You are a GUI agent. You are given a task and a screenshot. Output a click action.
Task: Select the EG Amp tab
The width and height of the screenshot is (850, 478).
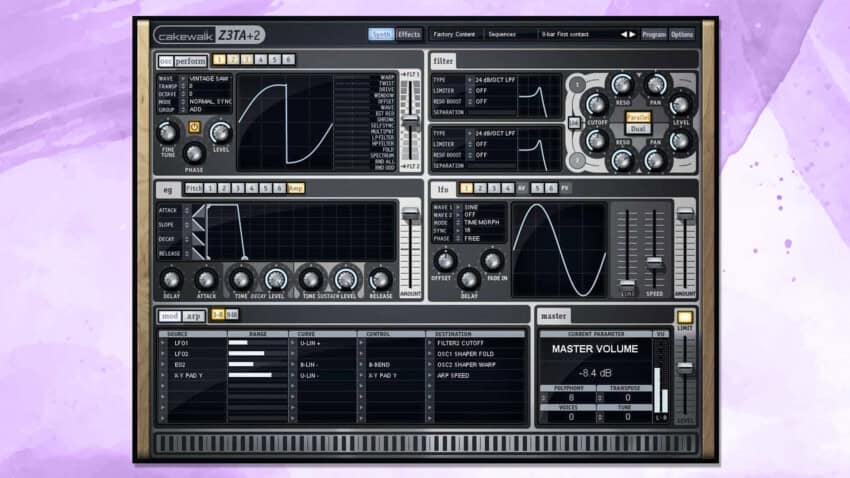295,188
